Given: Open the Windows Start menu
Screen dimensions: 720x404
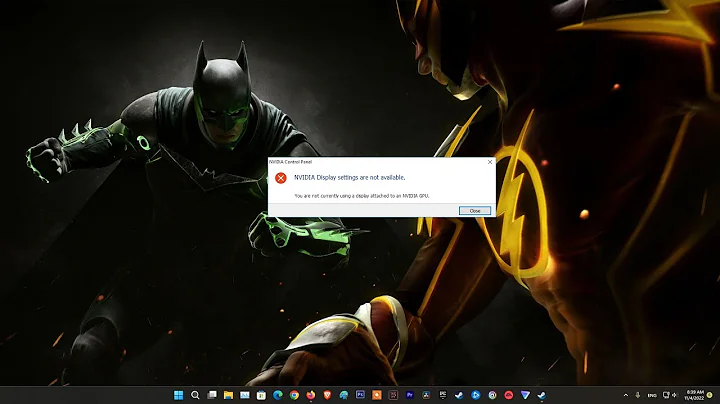Looking at the screenshot, I should tap(179, 395).
